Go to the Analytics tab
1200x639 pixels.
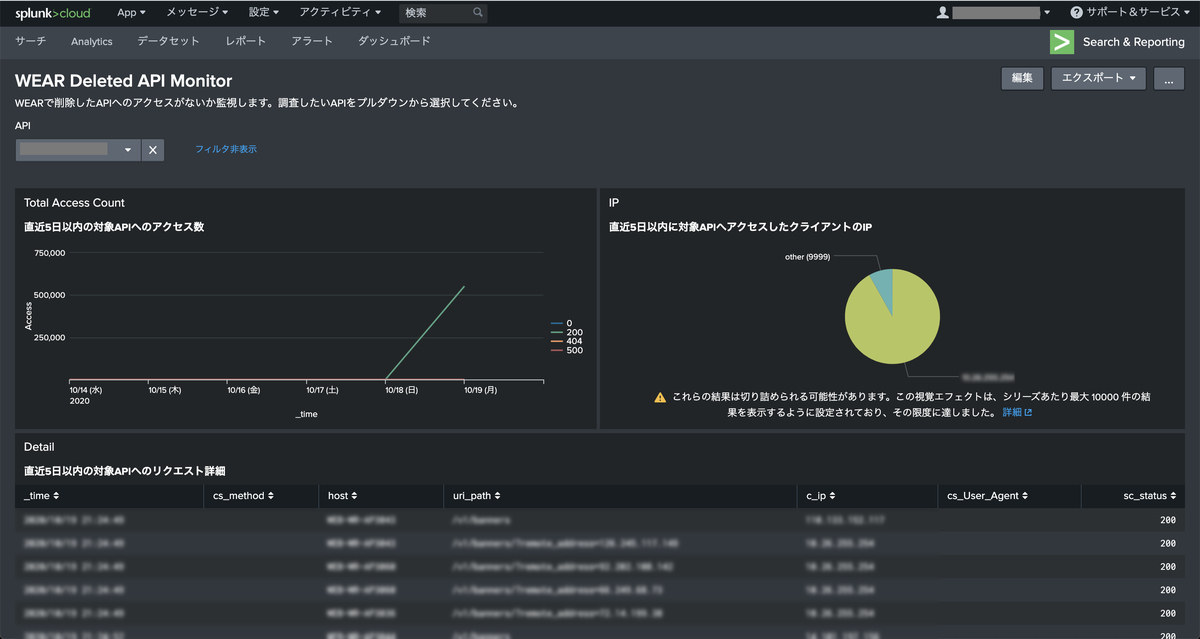click(x=92, y=42)
